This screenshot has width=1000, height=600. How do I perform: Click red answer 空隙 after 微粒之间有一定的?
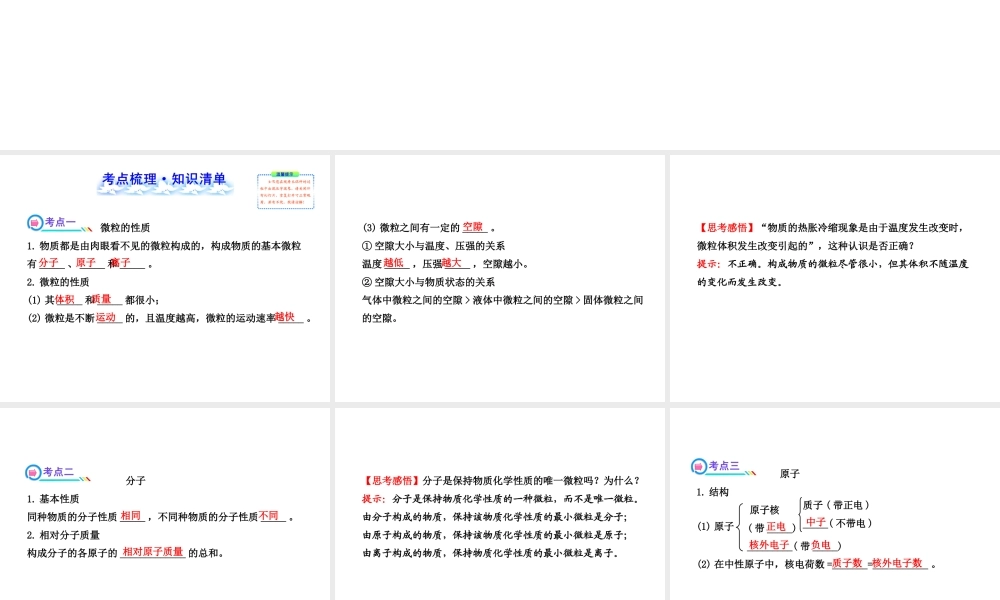pyautogui.click(x=473, y=226)
